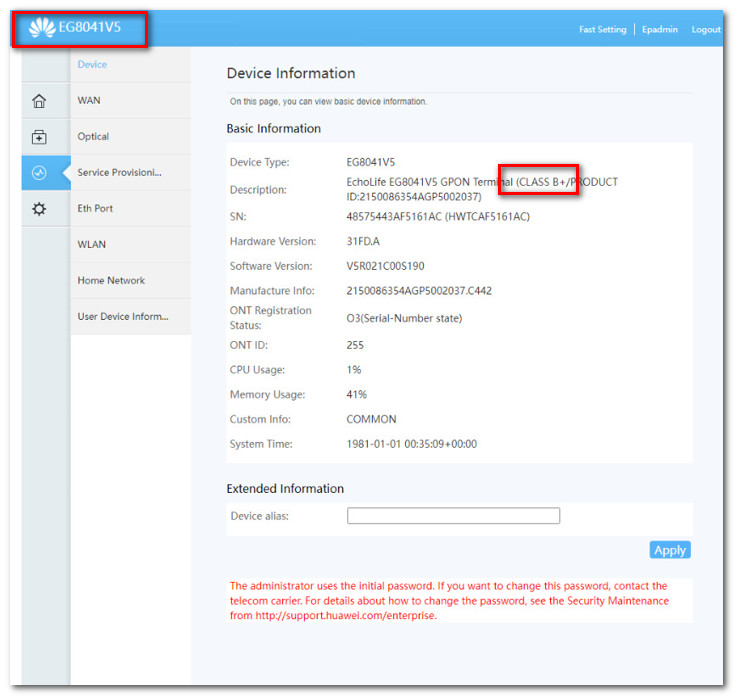
Task: Go to the Optical menu entry
Action: [x=93, y=137]
